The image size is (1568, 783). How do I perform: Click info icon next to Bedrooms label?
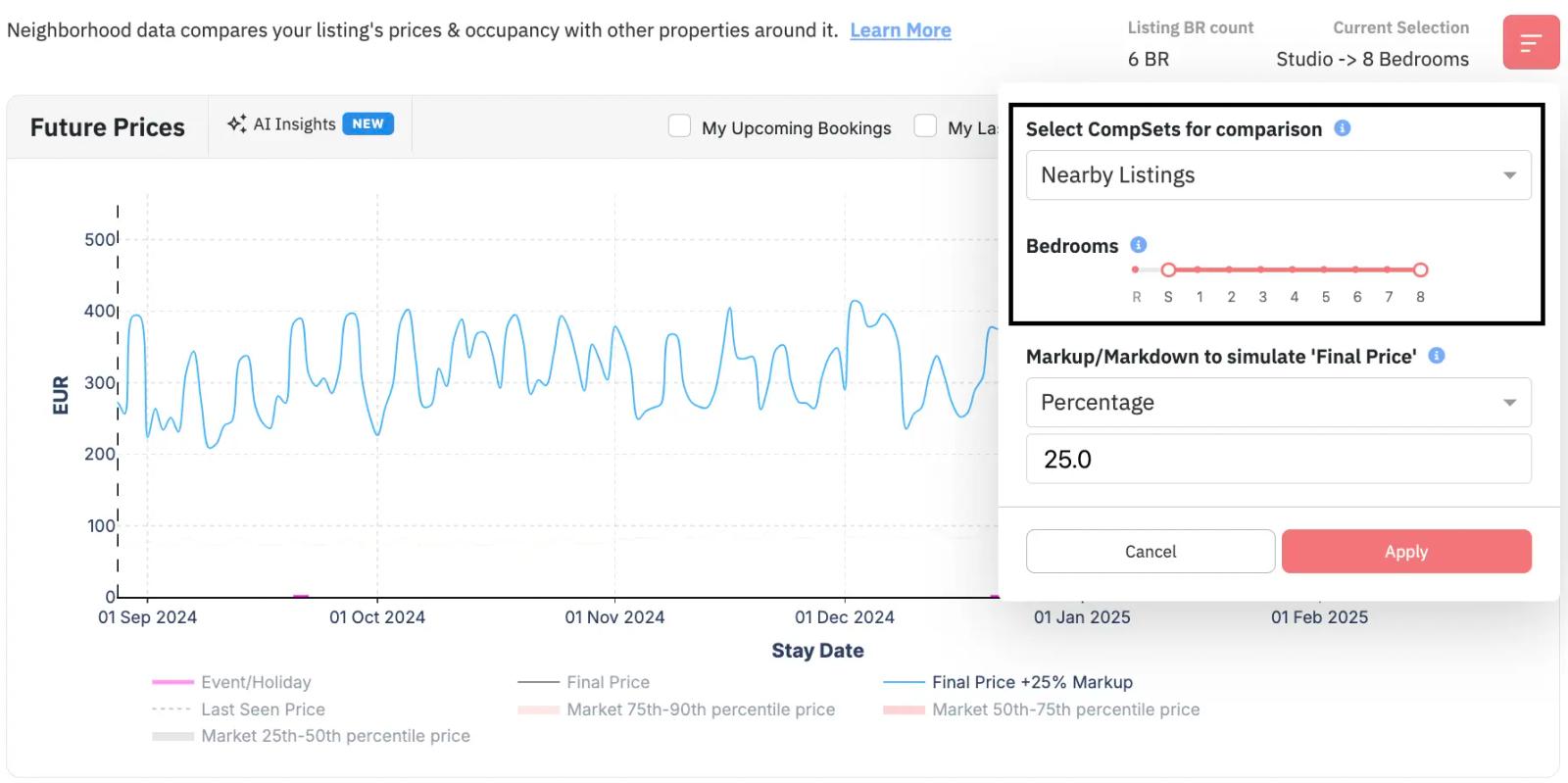(1138, 245)
